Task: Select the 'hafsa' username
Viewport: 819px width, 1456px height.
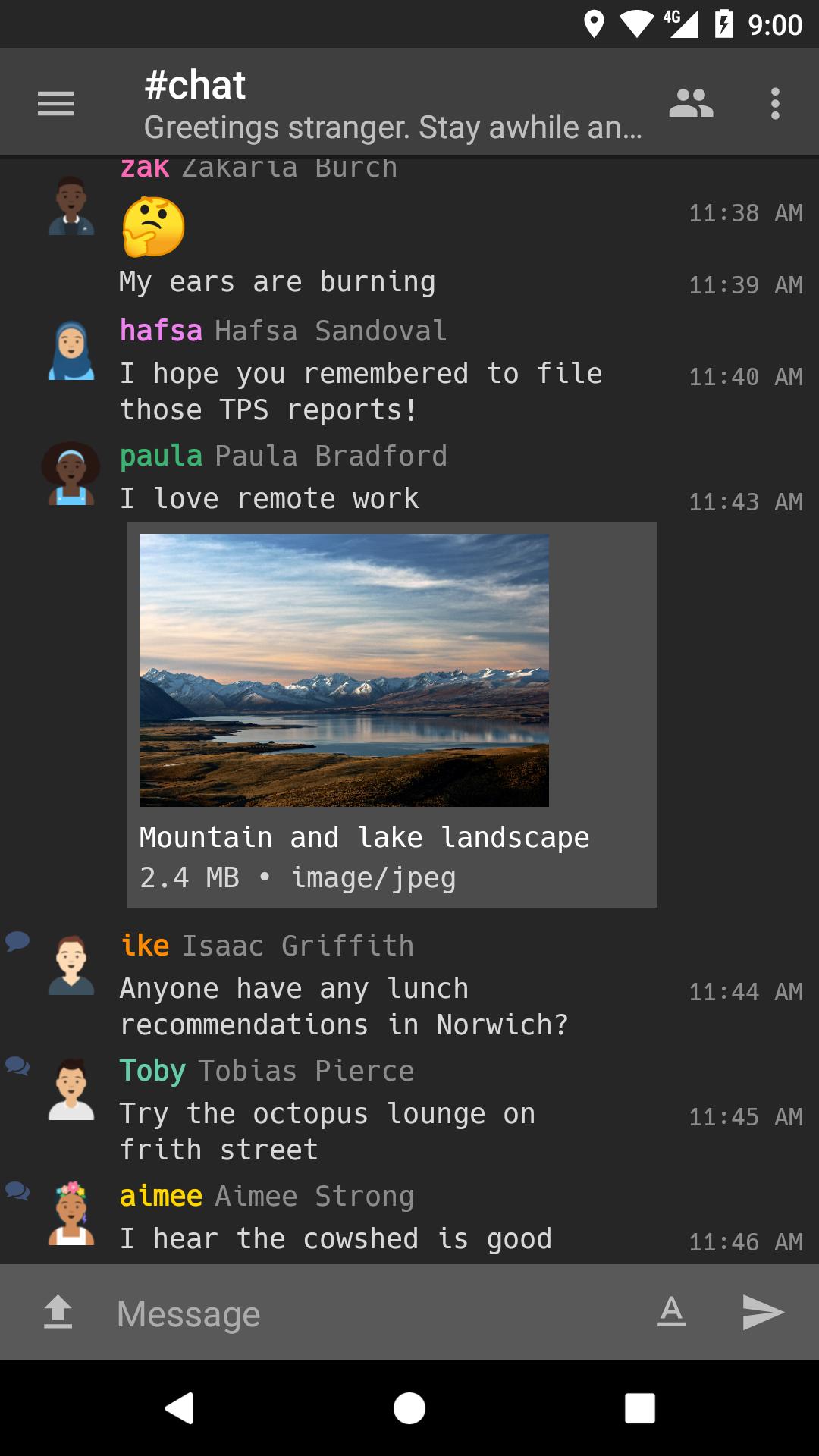Action: [161, 331]
